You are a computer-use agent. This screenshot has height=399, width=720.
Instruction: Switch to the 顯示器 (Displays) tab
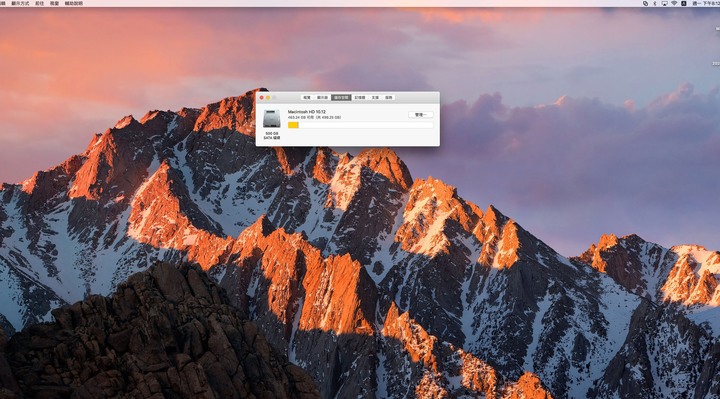[322, 97]
